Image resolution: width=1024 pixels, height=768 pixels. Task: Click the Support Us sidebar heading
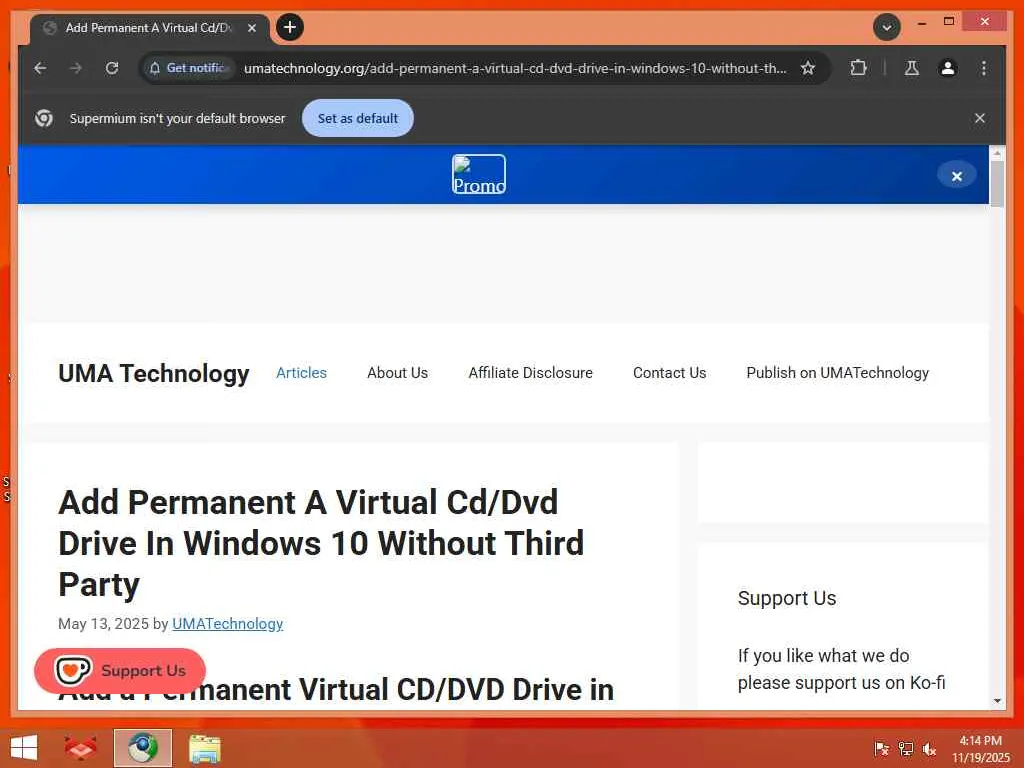(786, 598)
